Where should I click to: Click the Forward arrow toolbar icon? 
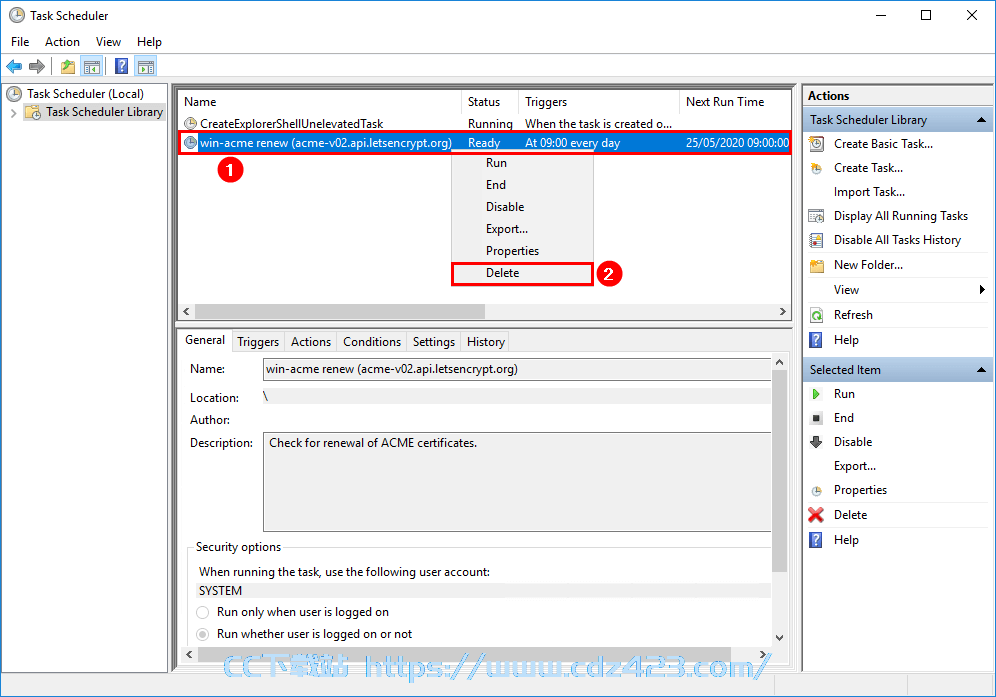[37, 66]
